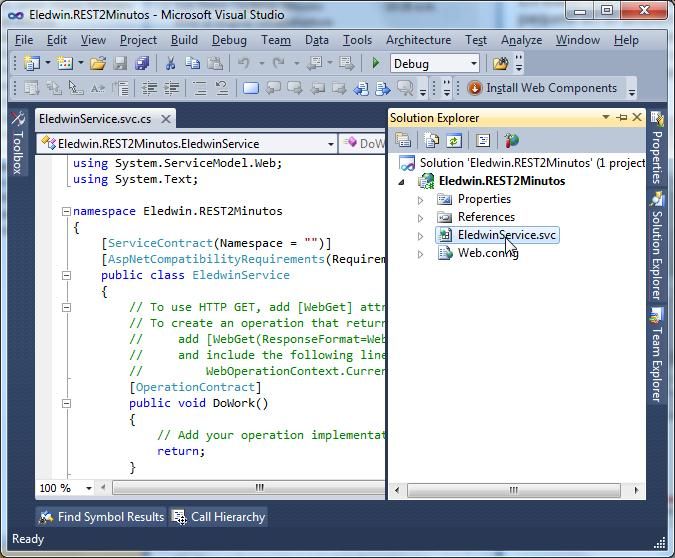Click the Redo arrow icon
Image resolution: width=675 pixels, height=558 pixels.
279,64
